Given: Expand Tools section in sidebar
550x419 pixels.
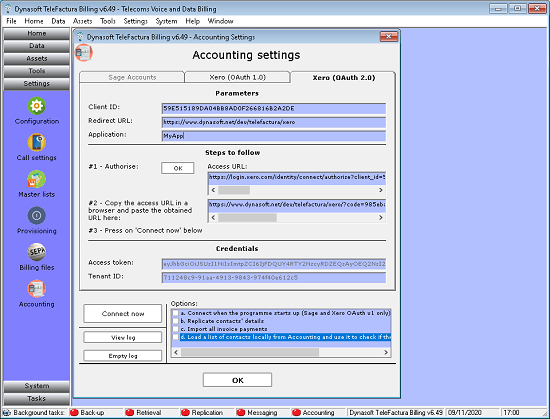Looking at the screenshot, I should (x=36, y=71).
